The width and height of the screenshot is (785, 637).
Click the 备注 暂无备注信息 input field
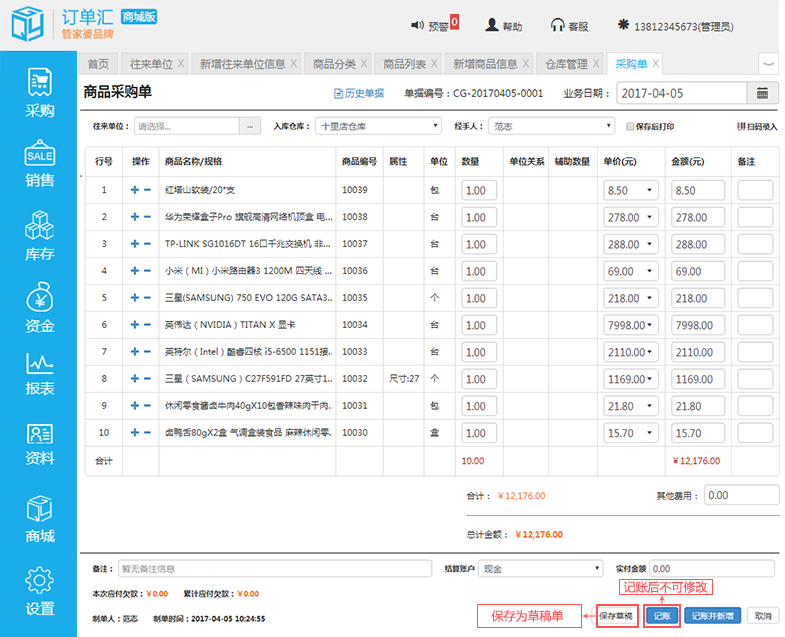pos(275,568)
